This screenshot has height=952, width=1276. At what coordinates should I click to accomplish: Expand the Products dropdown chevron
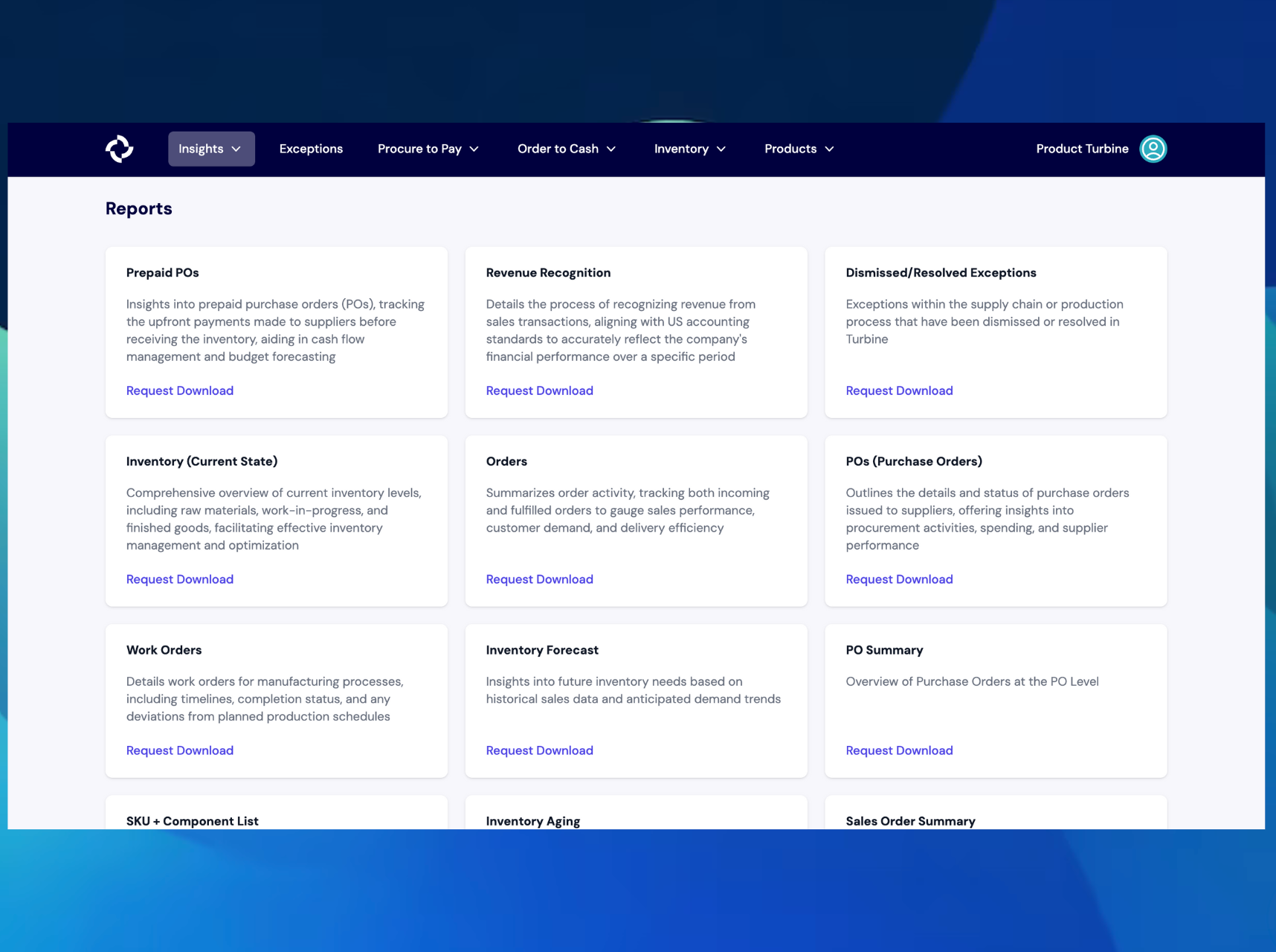click(x=829, y=149)
